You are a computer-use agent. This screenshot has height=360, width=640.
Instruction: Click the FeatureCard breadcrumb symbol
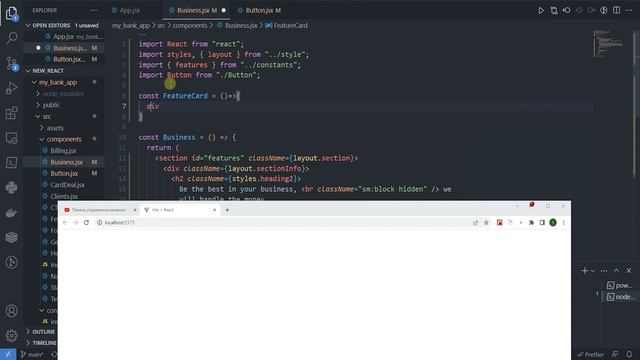tap(291, 25)
